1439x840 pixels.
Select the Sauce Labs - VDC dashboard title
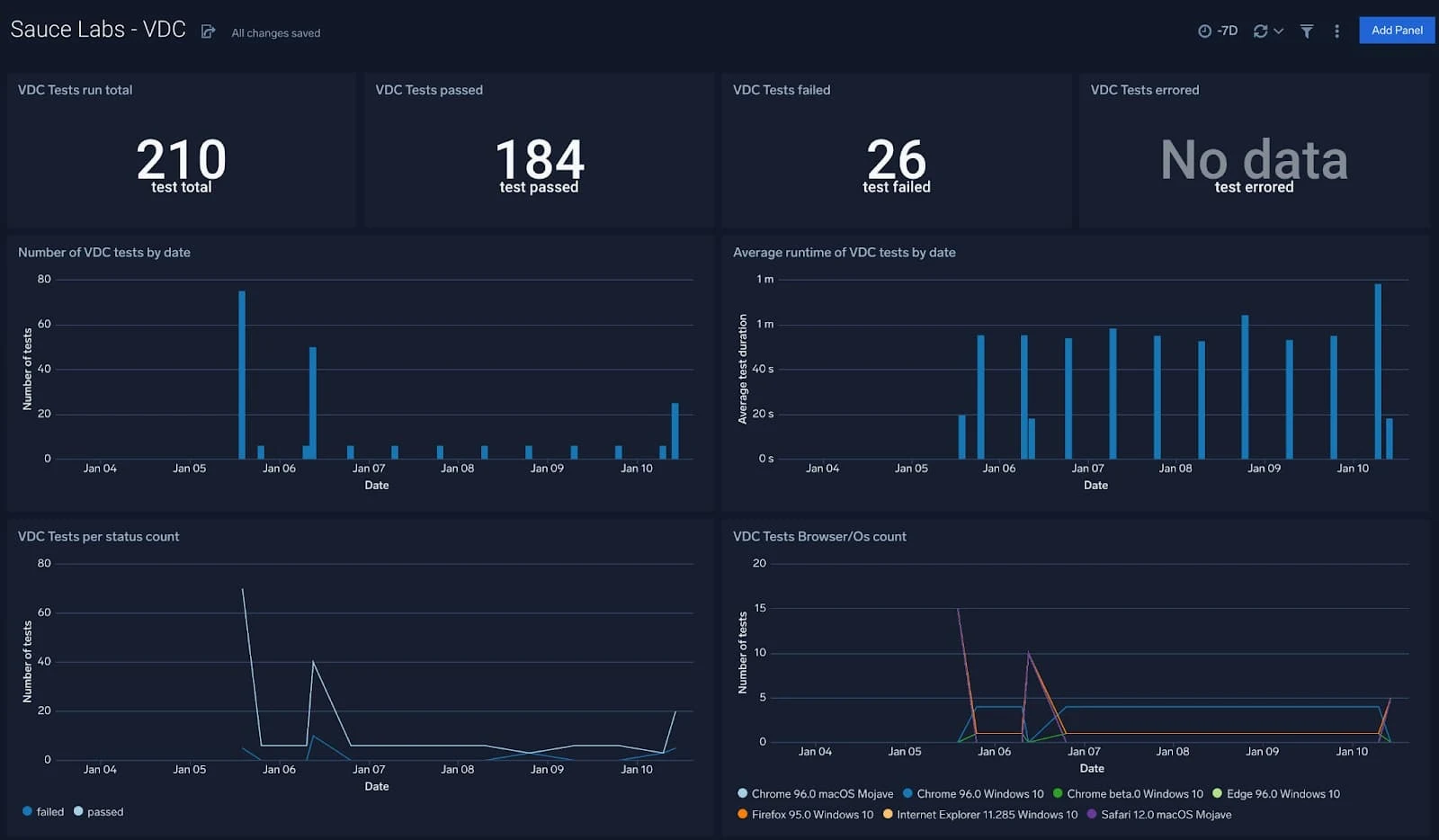click(x=97, y=29)
